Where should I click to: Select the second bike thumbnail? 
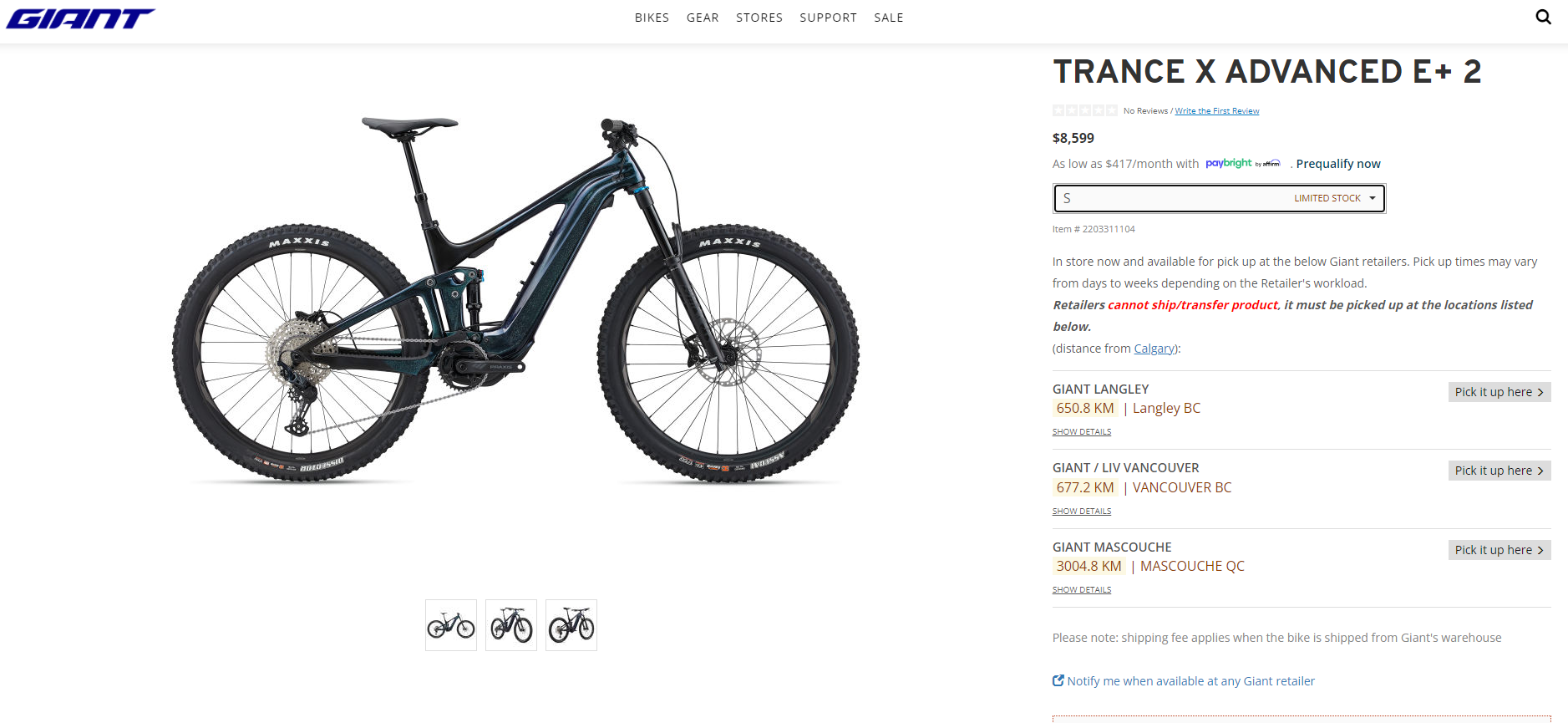click(x=511, y=625)
